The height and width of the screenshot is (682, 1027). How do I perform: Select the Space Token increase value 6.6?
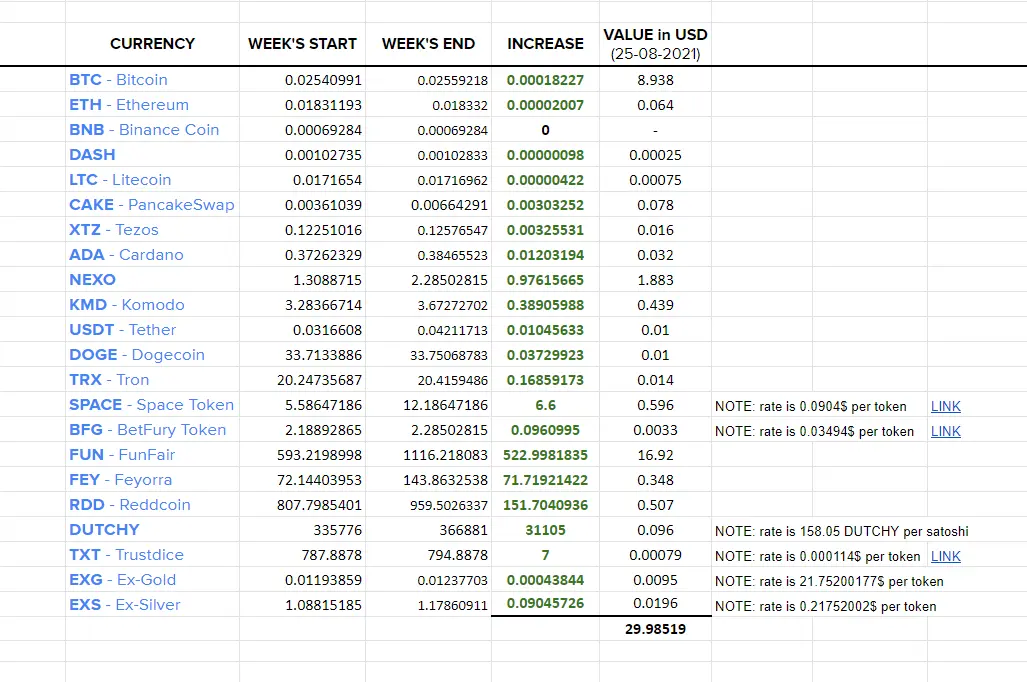tap(545, 405)
